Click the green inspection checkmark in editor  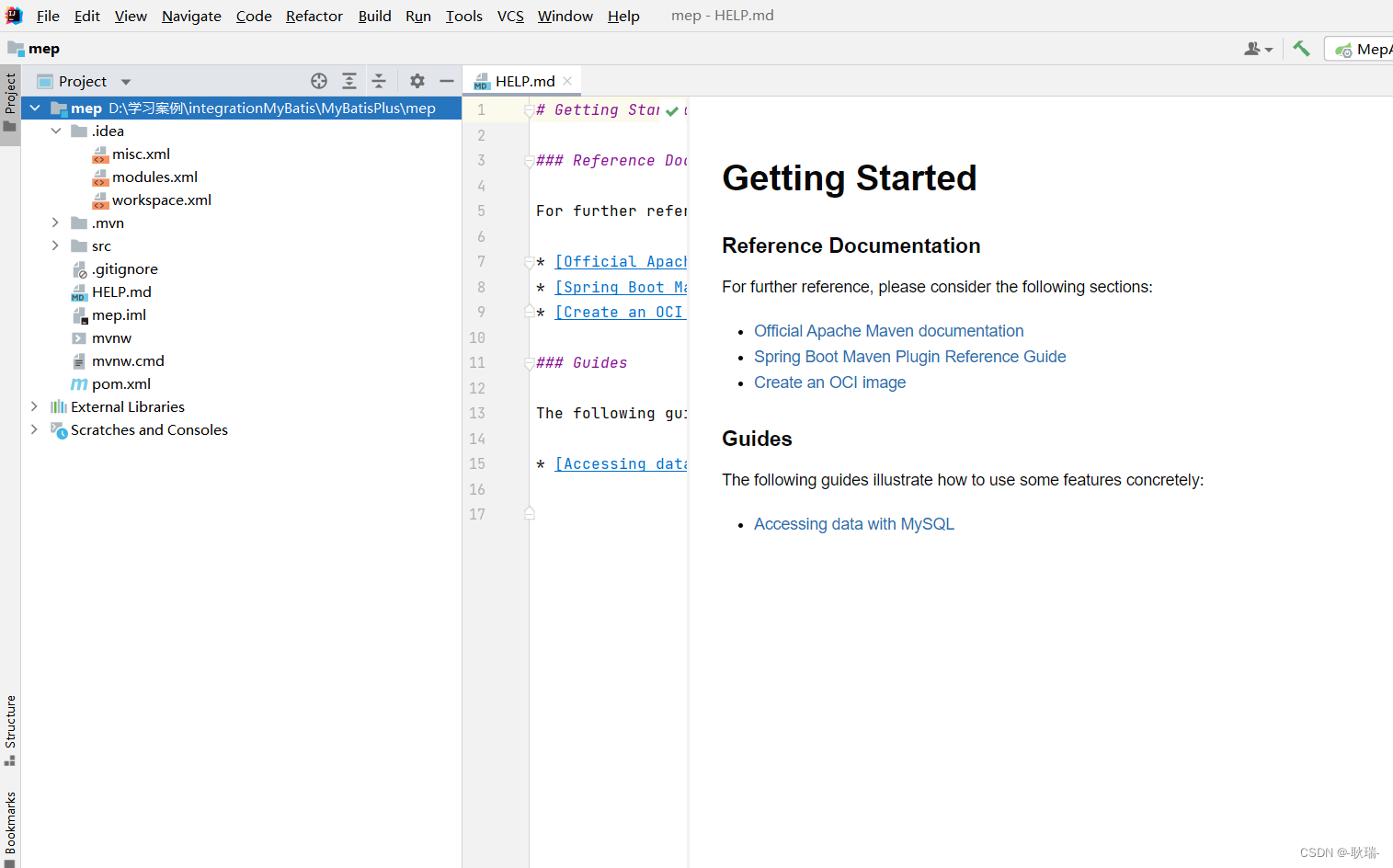672,110
